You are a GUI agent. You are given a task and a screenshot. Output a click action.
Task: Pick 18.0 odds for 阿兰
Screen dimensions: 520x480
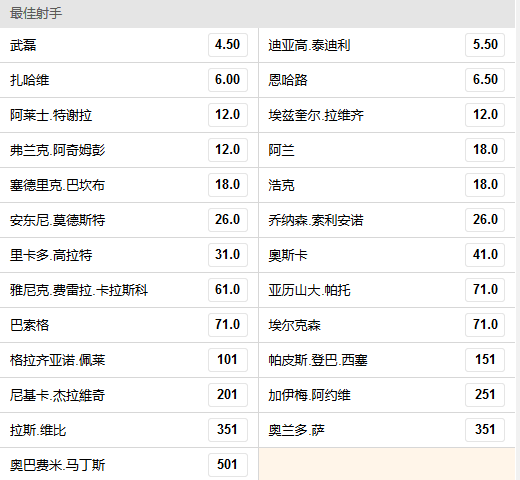[x=485, y=150]
